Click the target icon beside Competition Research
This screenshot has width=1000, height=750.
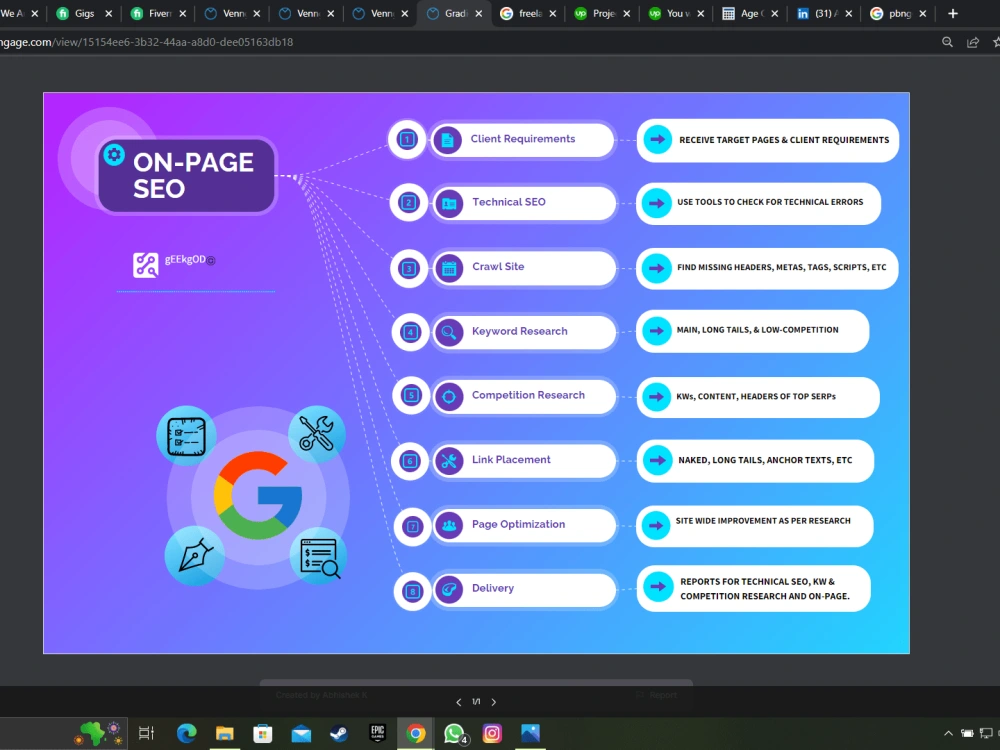click(449, 397)
